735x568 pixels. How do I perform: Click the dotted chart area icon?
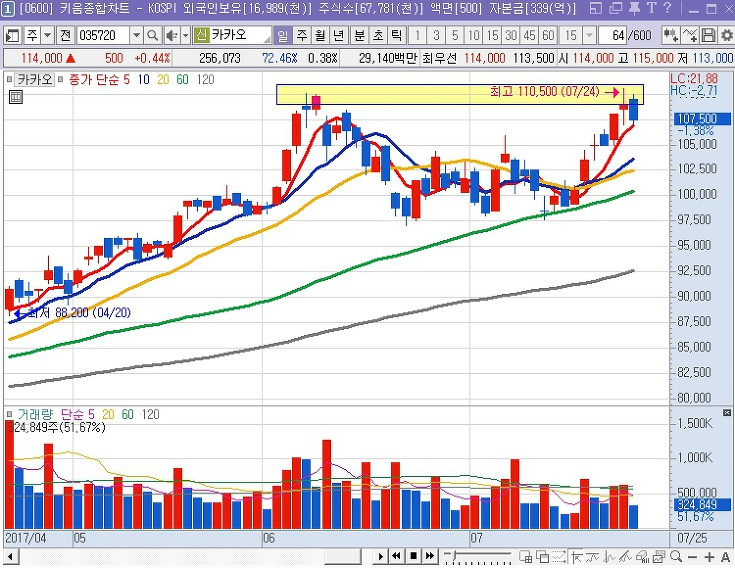[559, 557]
